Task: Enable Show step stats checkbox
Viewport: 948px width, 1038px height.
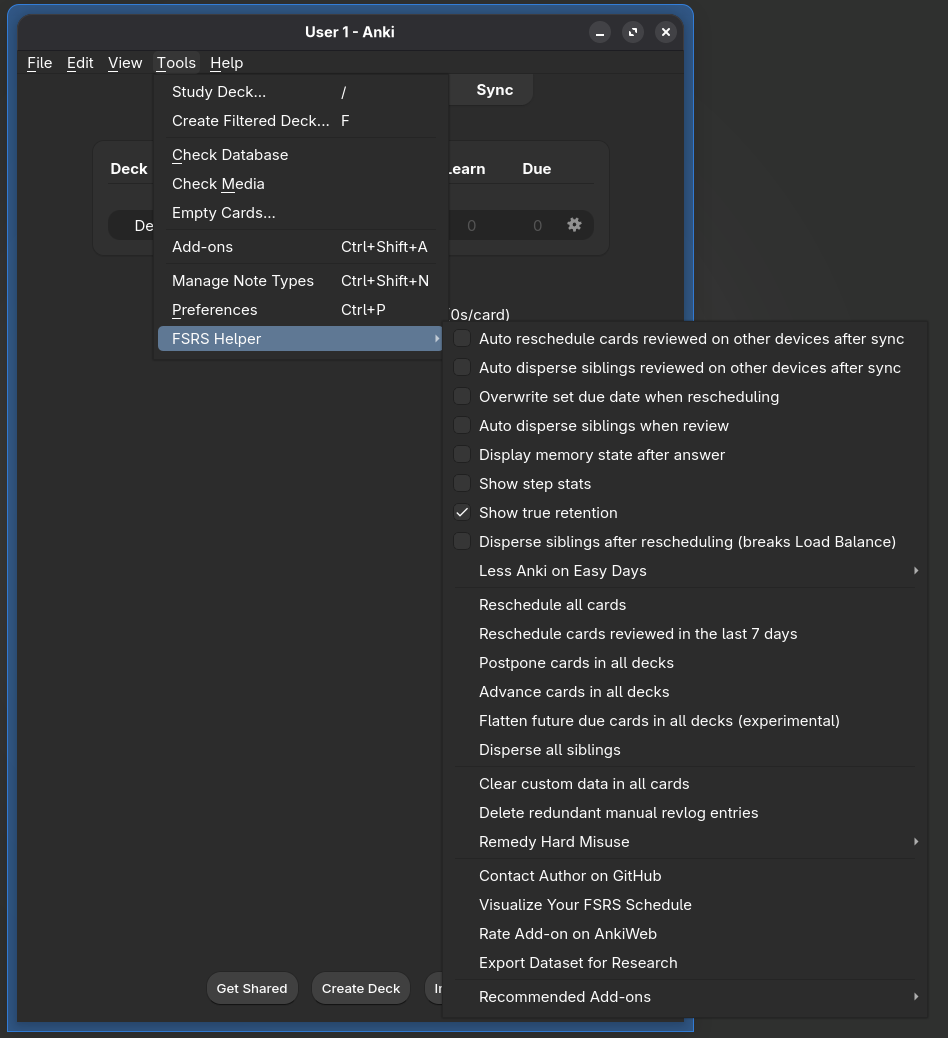Action: [462, 484]
